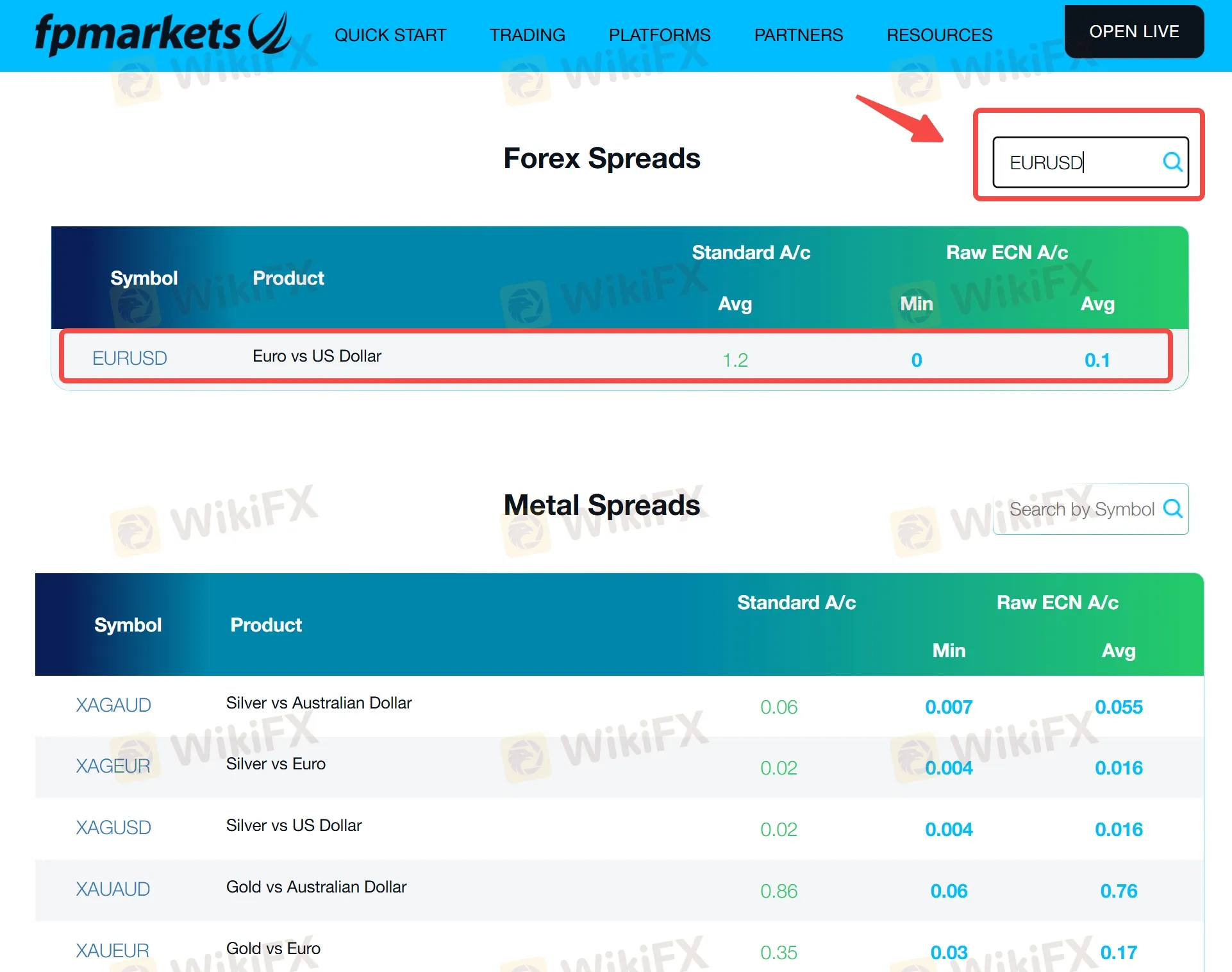Screen dimensions: 1232x972
Task: Click XAUAUD standard spread 0.86
Action: coord(779,891)
